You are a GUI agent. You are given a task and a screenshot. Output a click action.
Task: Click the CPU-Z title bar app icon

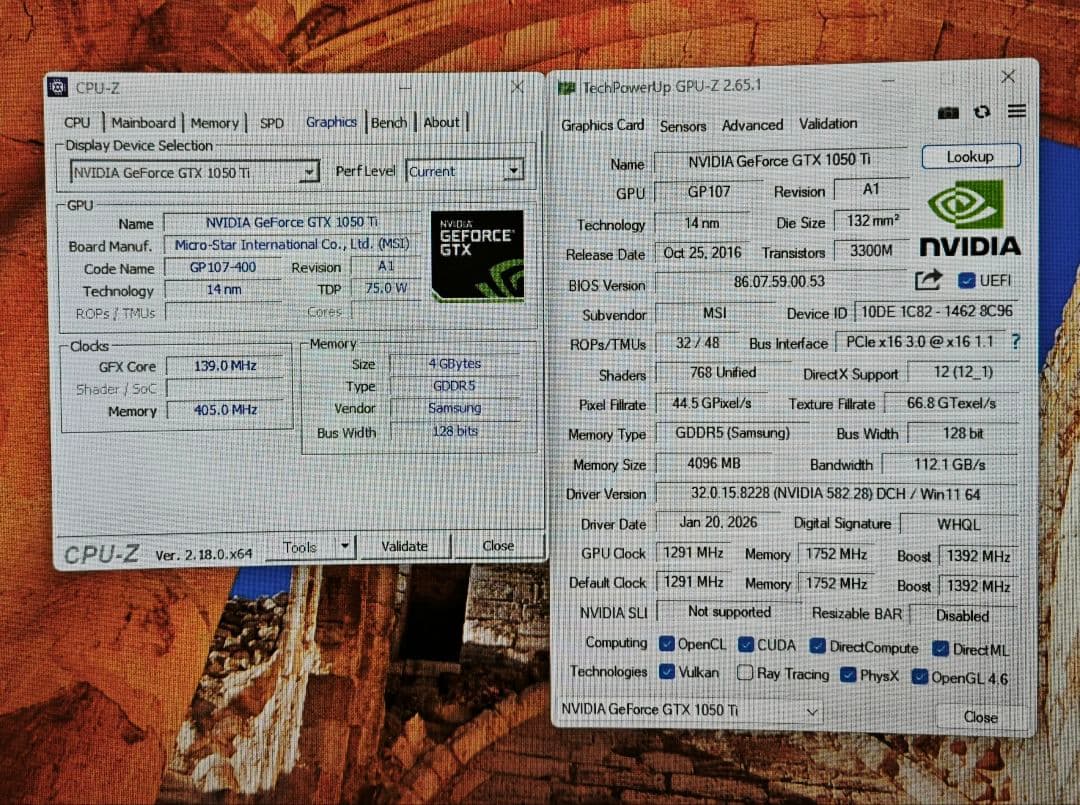click(58, 87)
